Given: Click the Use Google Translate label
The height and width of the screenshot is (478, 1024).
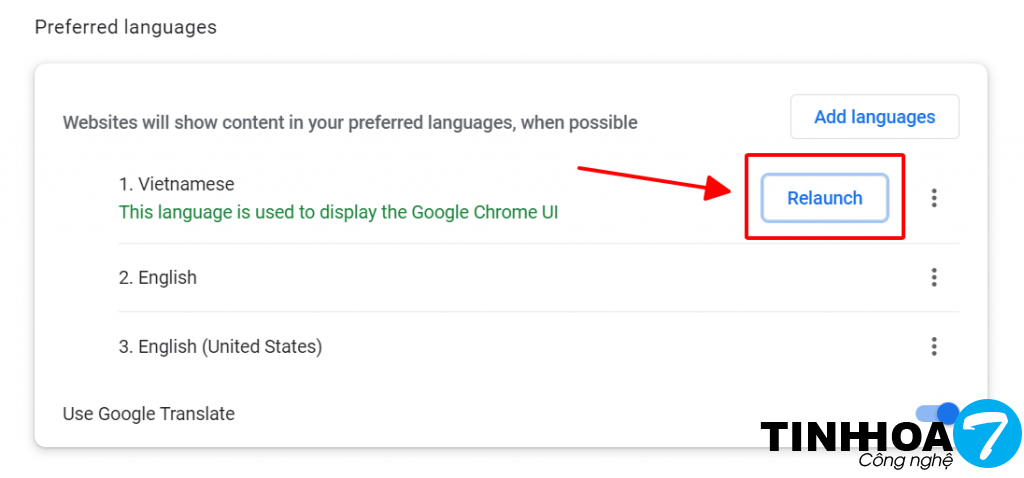Looking at the screenshot, I should pyautogui.click(x=148, y=414).
